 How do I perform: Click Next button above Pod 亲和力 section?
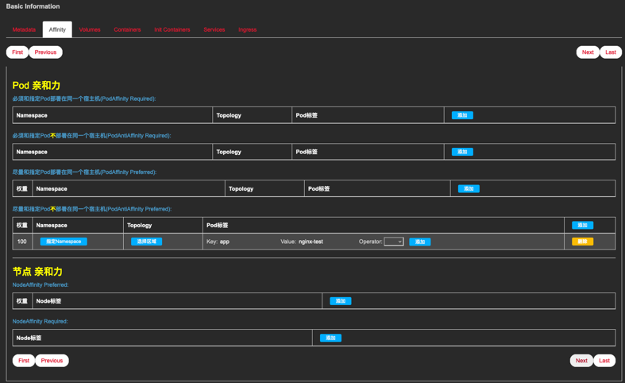(x=588, y=52)
